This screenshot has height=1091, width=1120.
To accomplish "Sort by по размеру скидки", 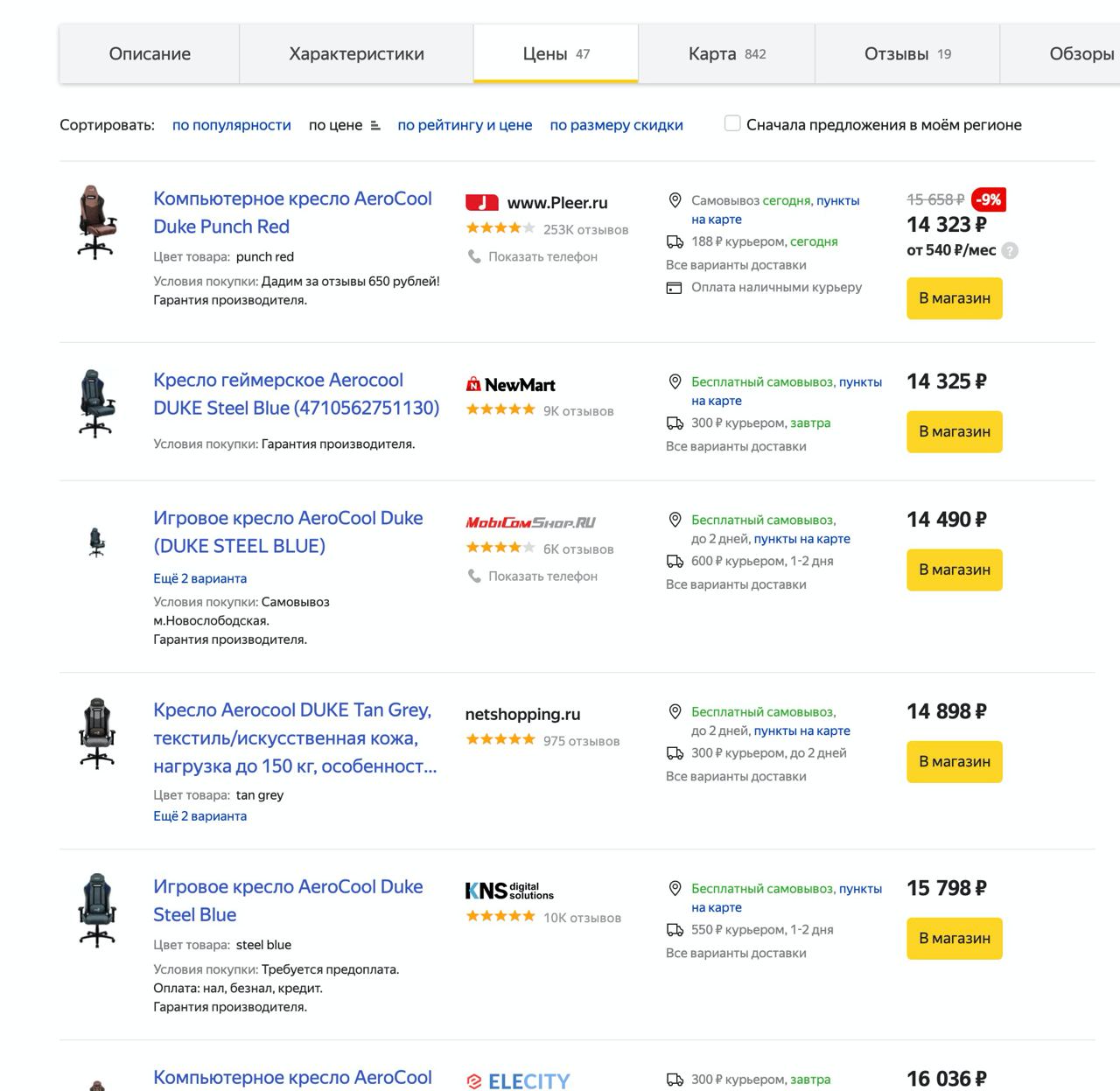I will [616, 125].
